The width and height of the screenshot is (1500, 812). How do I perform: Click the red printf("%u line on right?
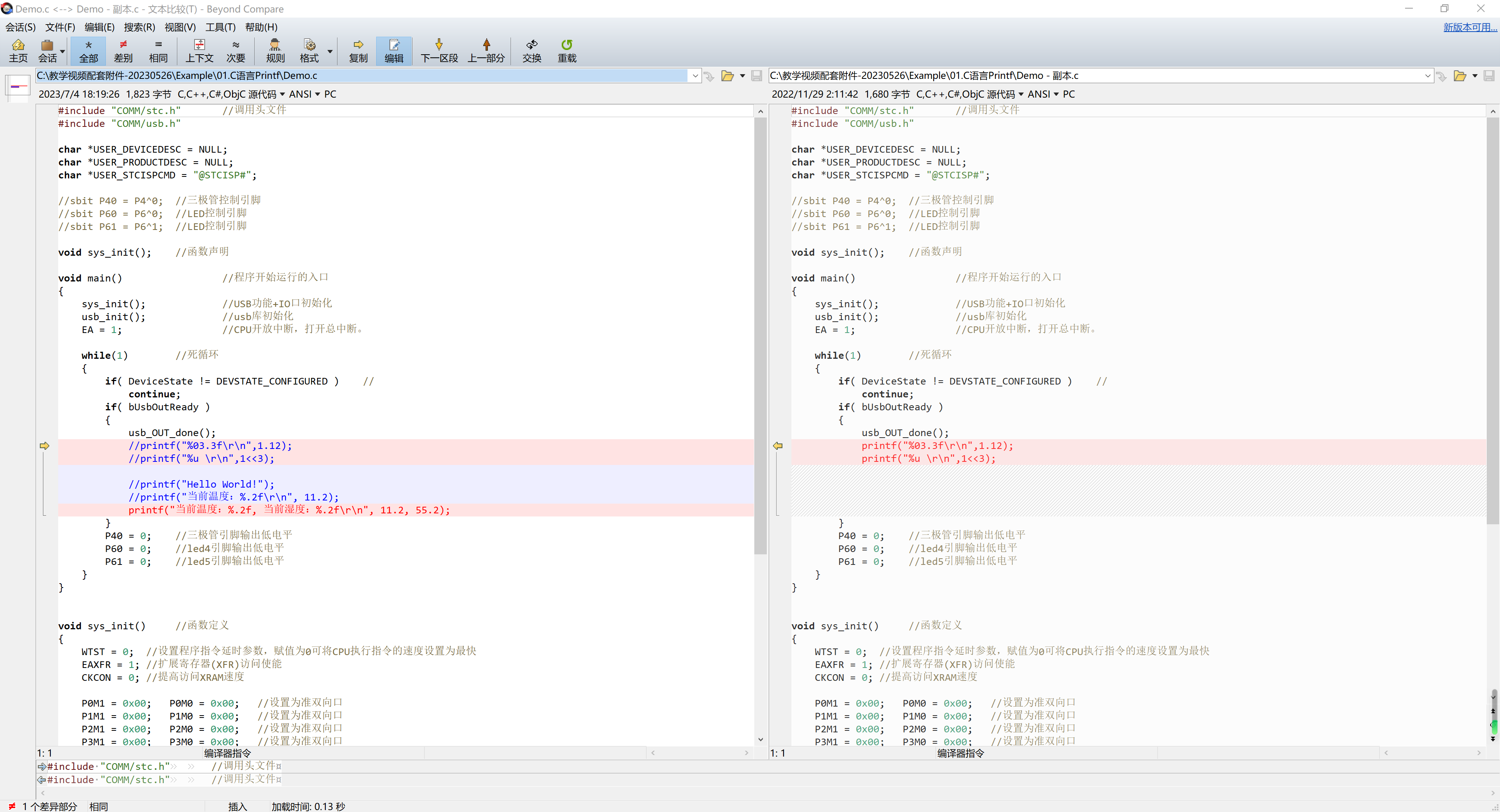[x=928, y=459]
